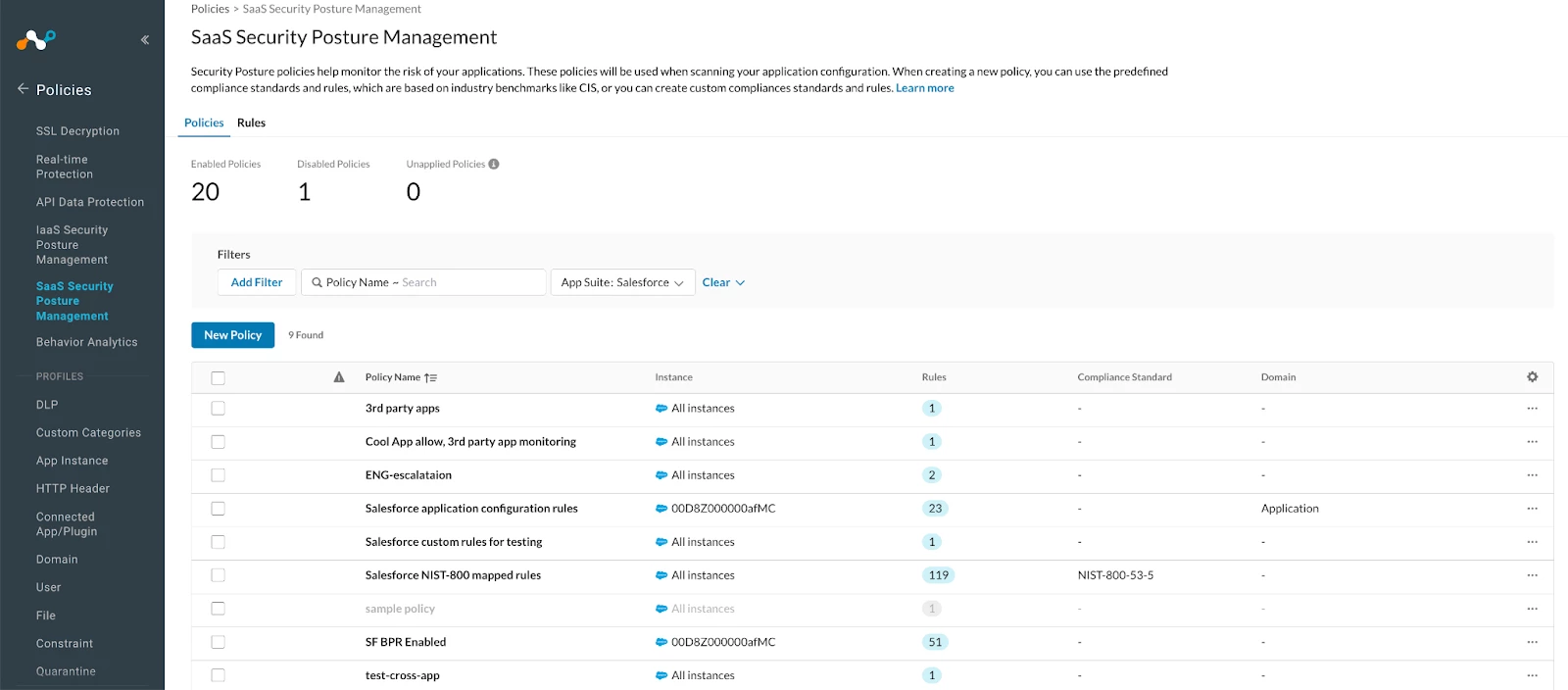
Task: Open more actions for ENG-escalataion
Action: [1533, 475]
